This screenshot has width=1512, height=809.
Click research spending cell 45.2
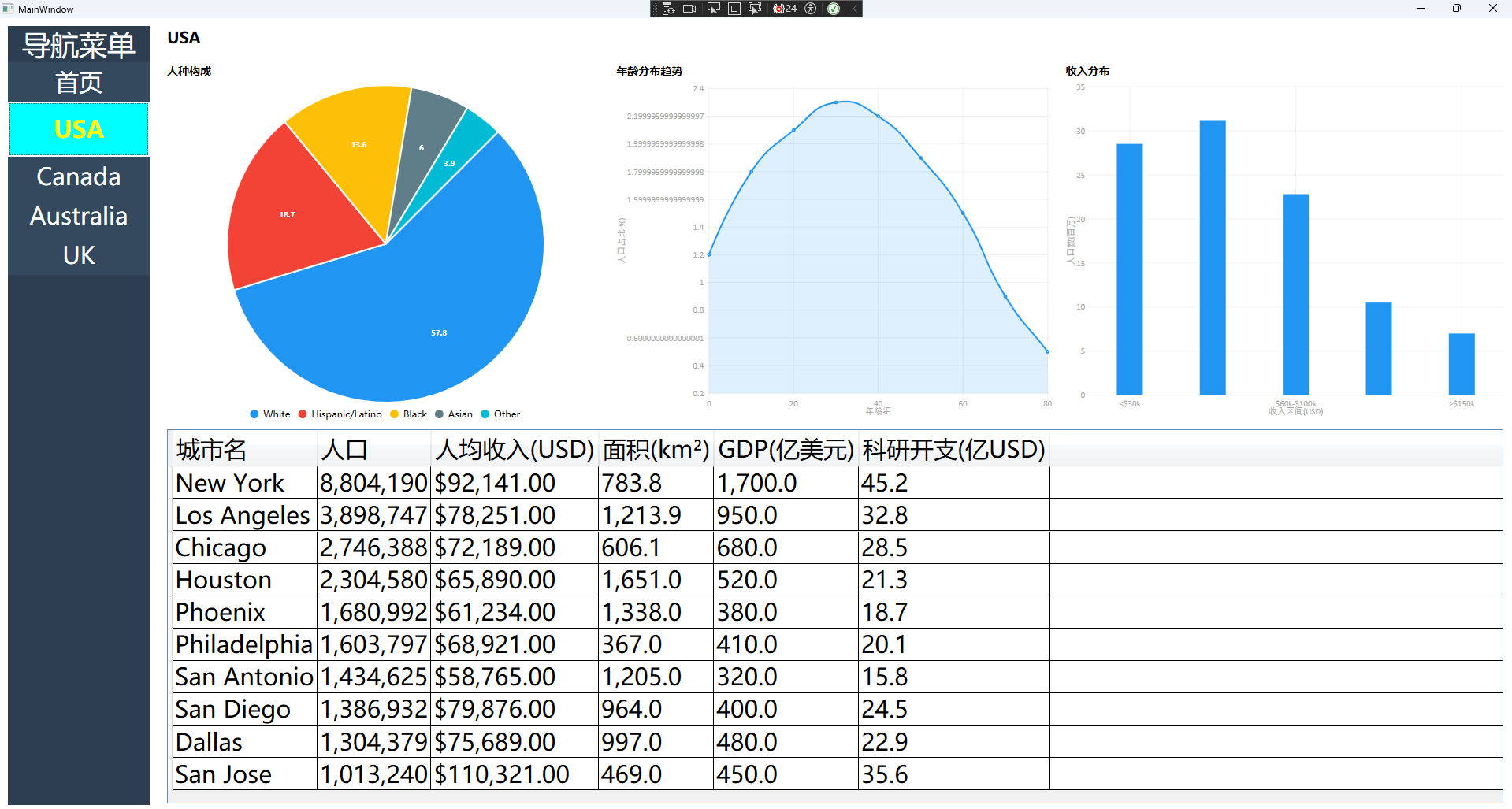[x=954, y=482]
